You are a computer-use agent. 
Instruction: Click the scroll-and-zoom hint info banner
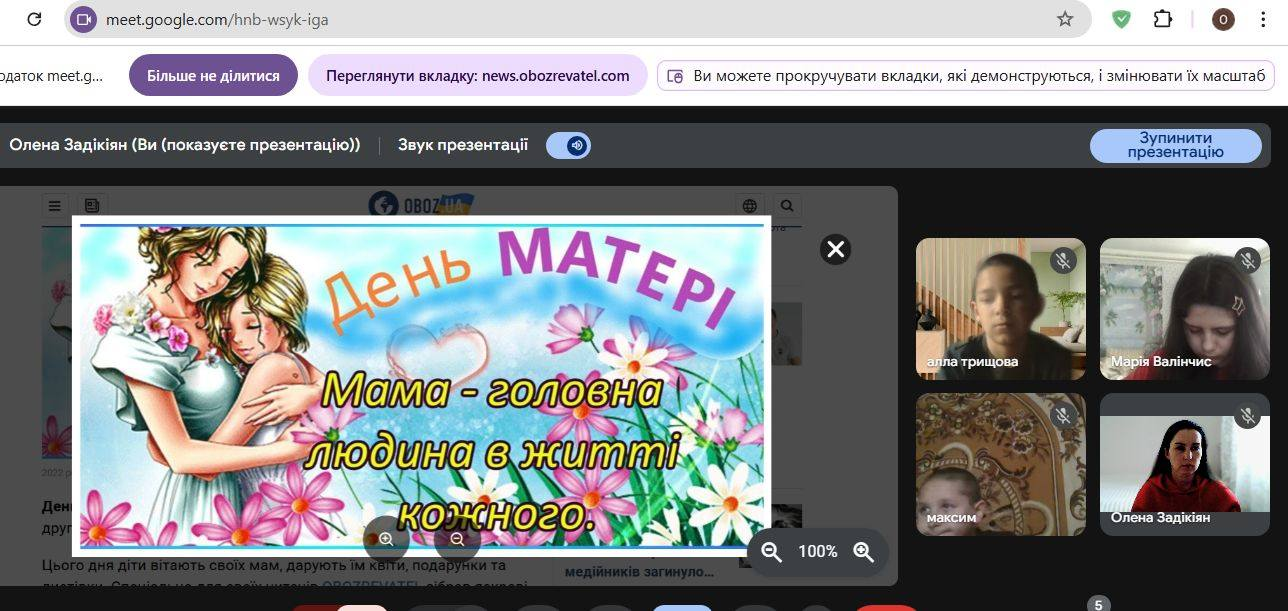click(x=966, y=76)
